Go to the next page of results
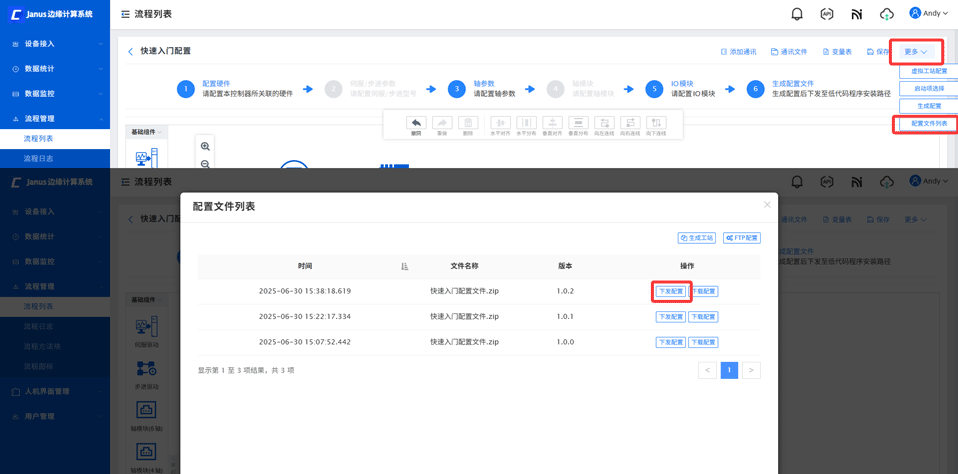Image resolution: width=958 pixels, height=474 pixels. (751, 370)
